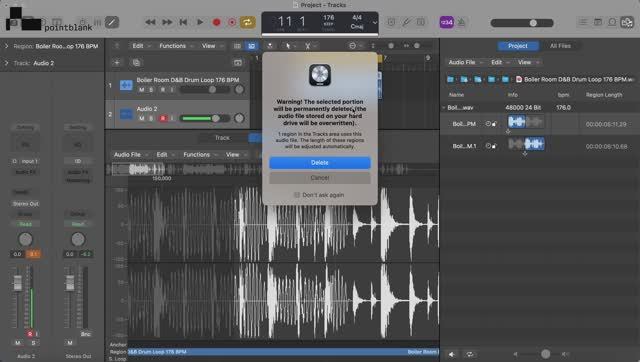Screen dimensions: 640x362
Task: Click the lock icon on Boil...M.1 row
Action: pyautogui.click(x=494, y=146)
